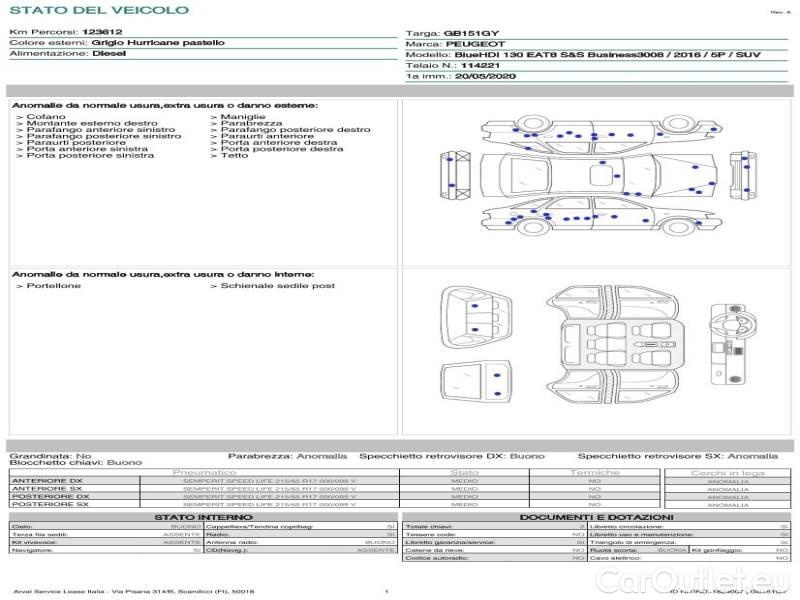Select "Parafango anteriore sinistro" in the list
Screen dimensions: 800x600
tap(101, 130)
